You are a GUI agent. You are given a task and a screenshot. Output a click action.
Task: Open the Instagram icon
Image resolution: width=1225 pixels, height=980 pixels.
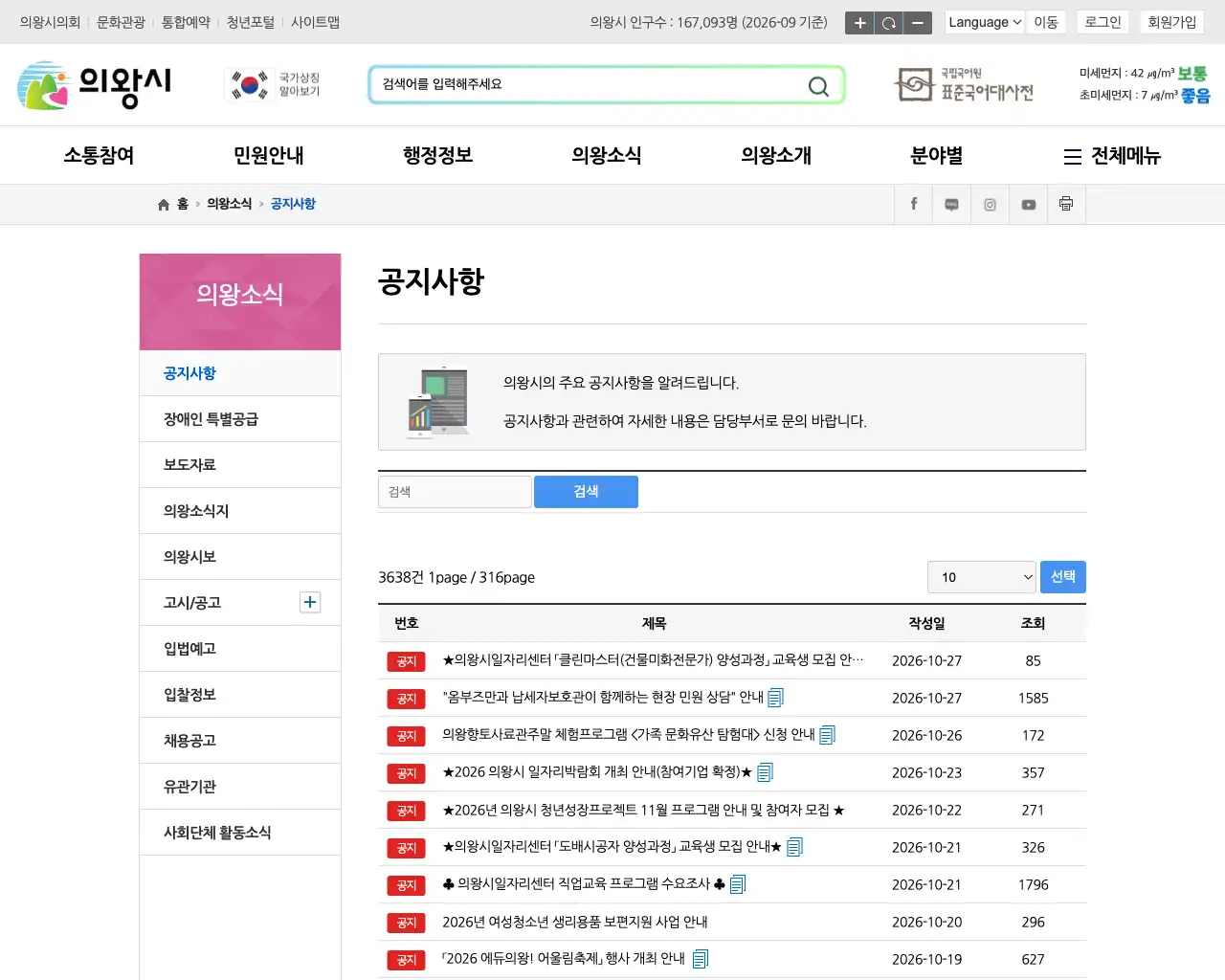coord(991,204)
